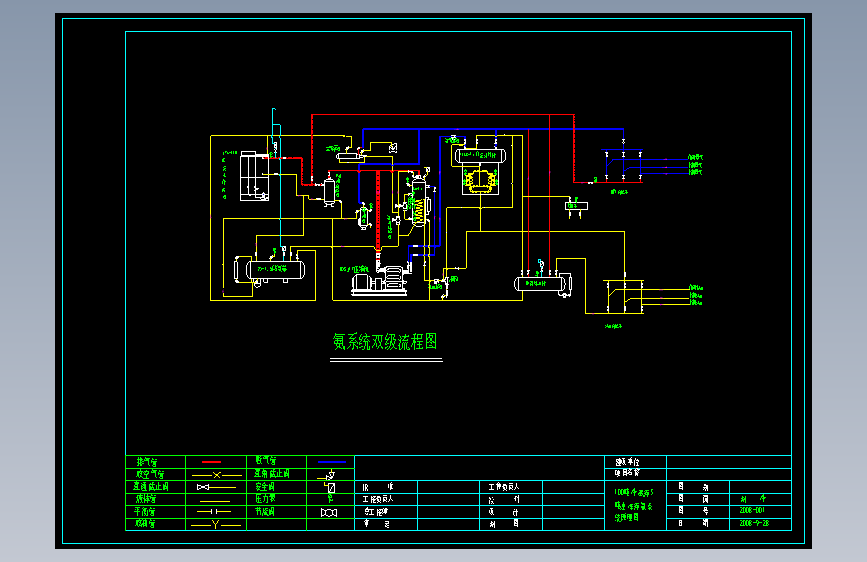Viewport: 867px width, 562px height.
Task: Click the 压力表 label in legend table
Action: click(265, 499)
